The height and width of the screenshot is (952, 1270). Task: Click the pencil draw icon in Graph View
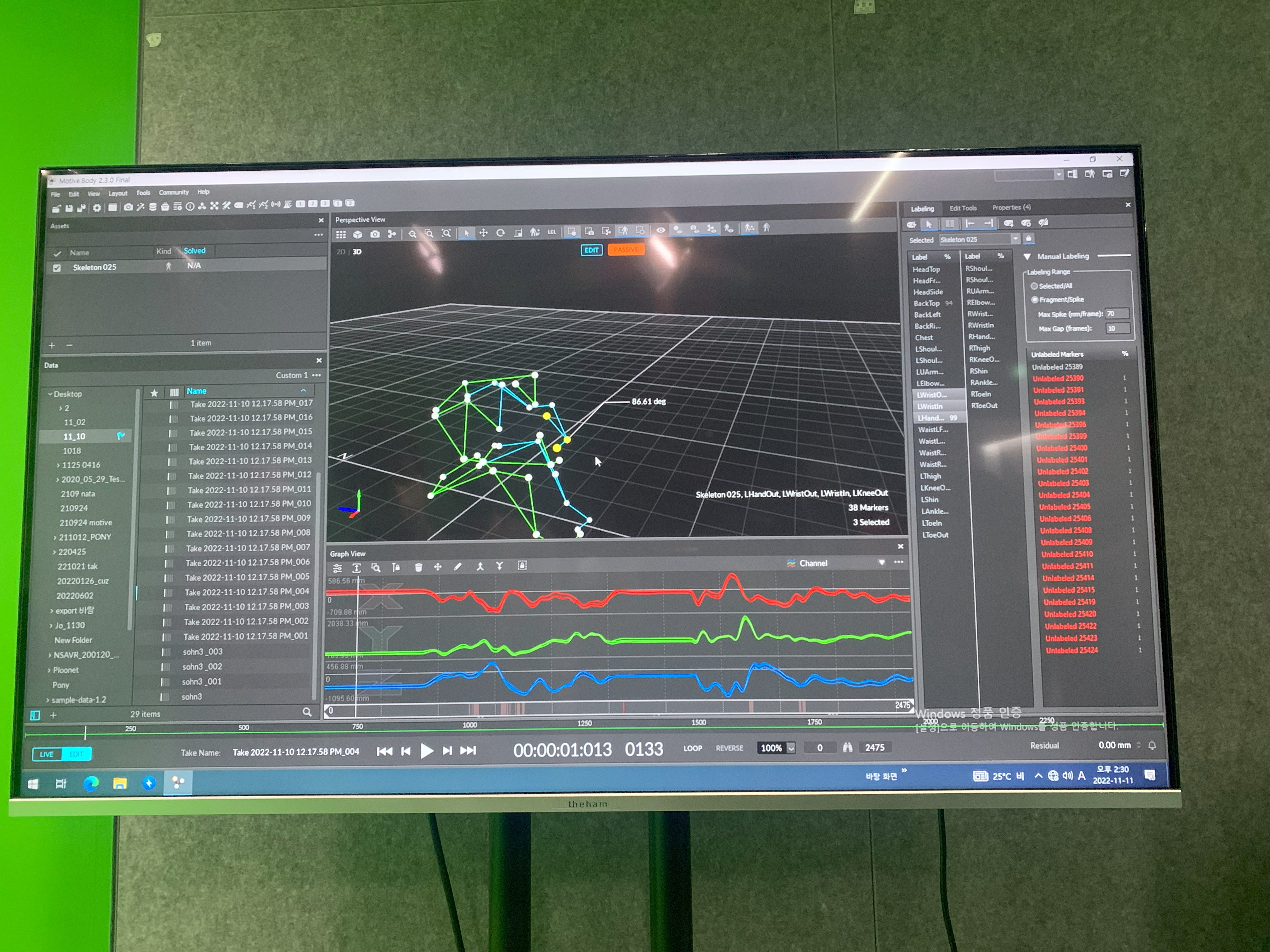click(x=457, y=566)
